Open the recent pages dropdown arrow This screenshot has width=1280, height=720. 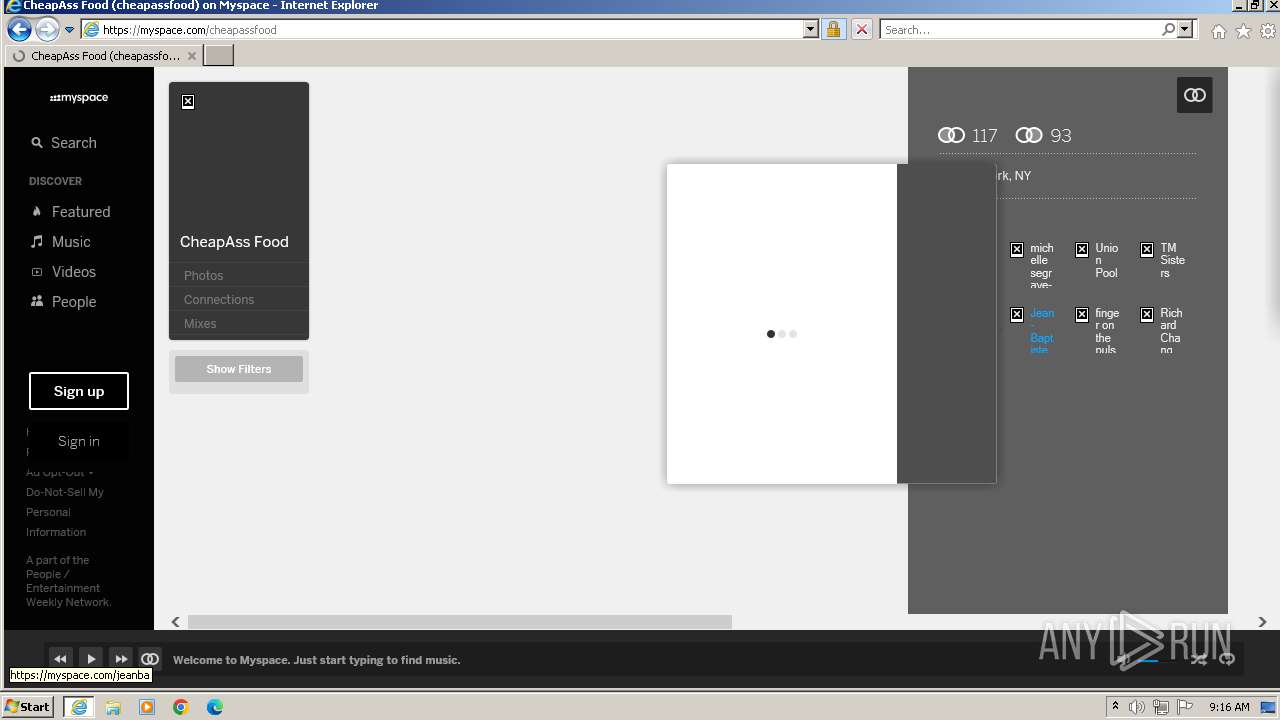[x=69, y=30]
